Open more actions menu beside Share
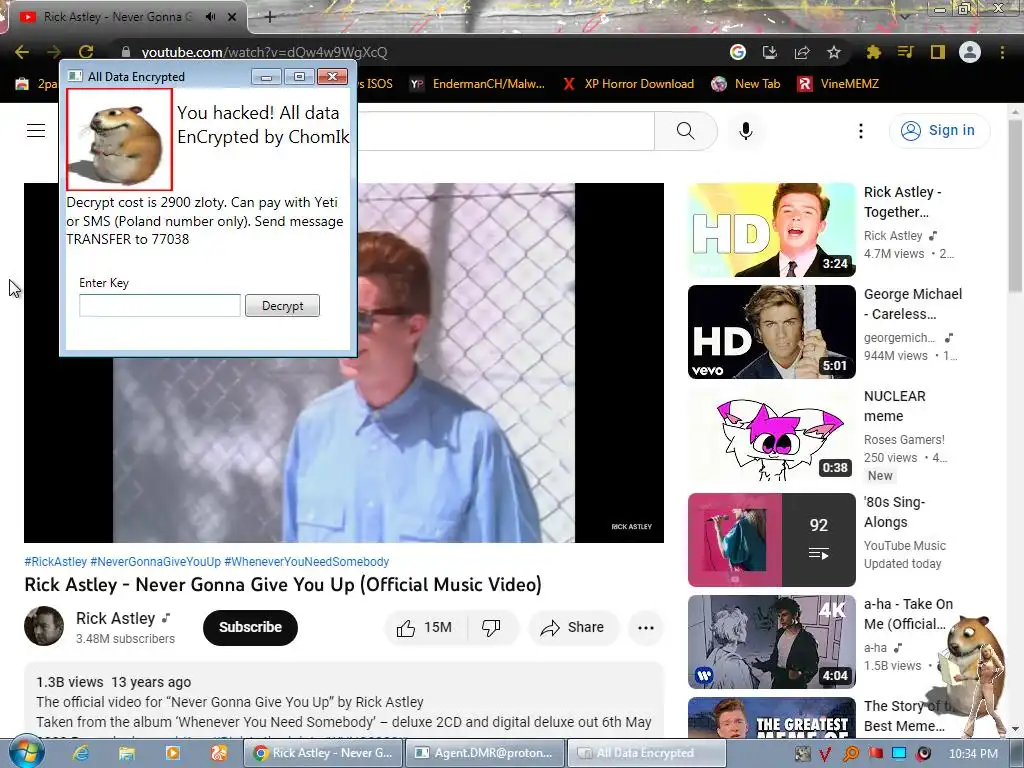The height and width of the screenshot is (768, 1024). [646, 628]
